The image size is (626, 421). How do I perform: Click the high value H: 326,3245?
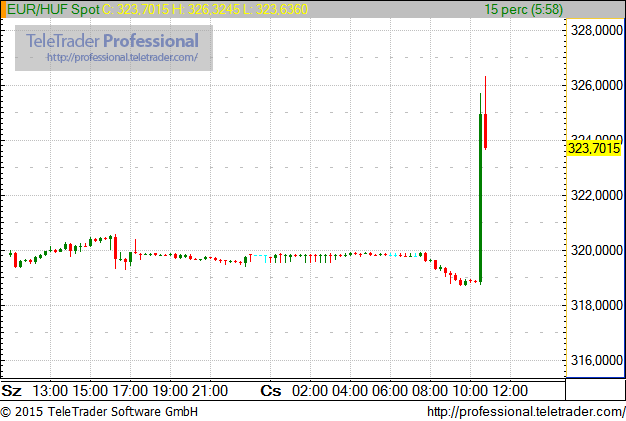point(206,9)
